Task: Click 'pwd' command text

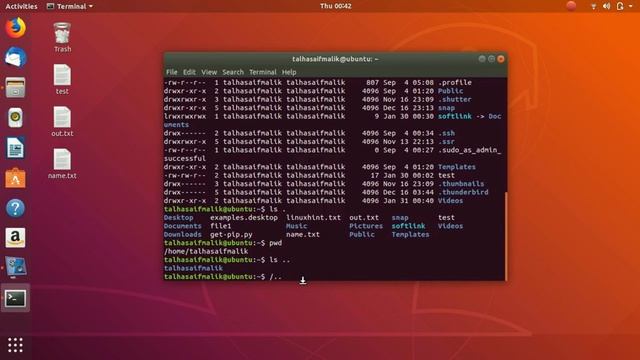Action: (x=276, y=243)
